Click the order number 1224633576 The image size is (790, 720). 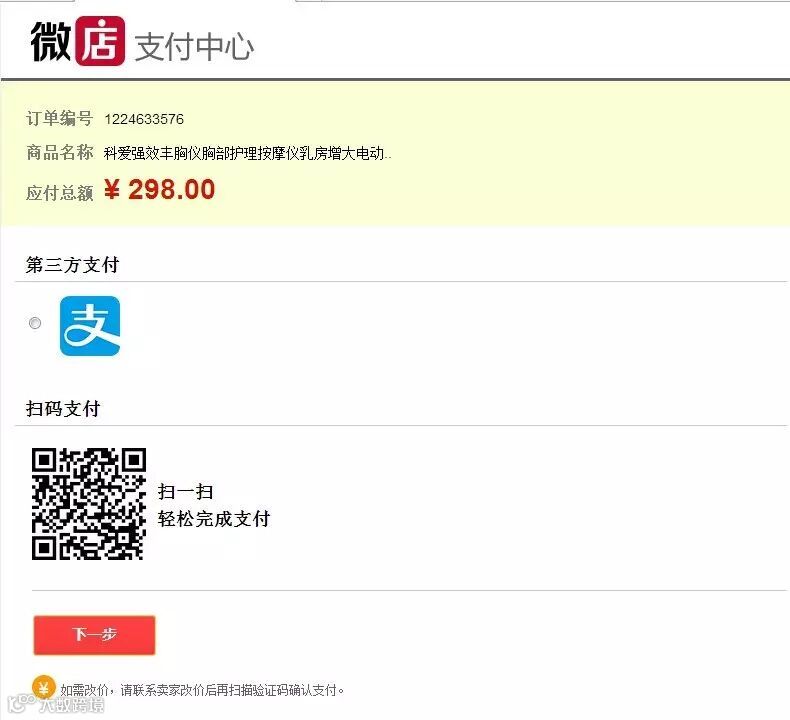coord(144,119)
